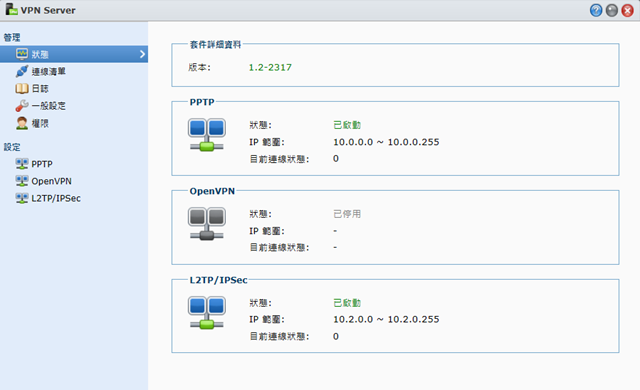
Task: Click the 套件詳細資料 group title
Action: (x=216, y=44)
